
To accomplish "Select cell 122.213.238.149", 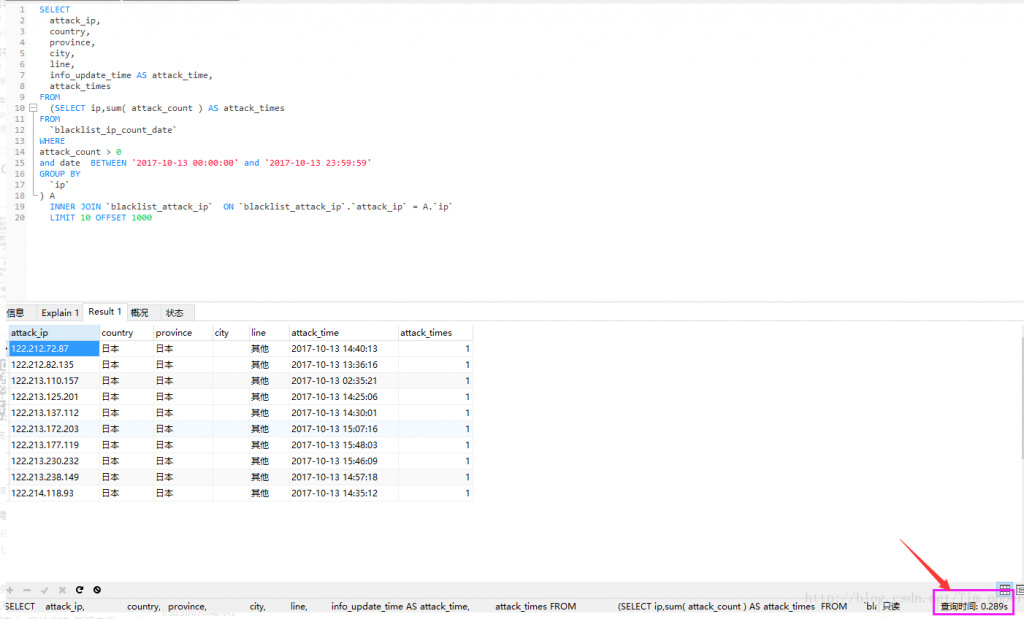I will pos(54,477).
